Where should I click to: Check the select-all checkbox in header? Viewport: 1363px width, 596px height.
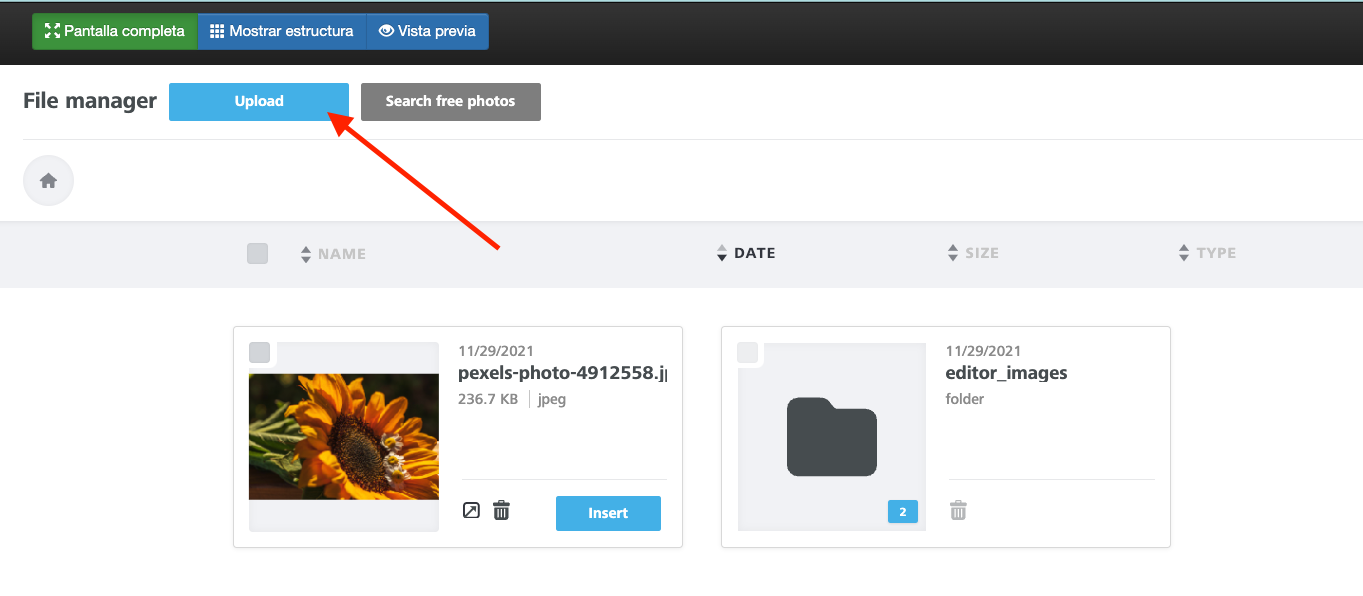[x=258, y=253]
